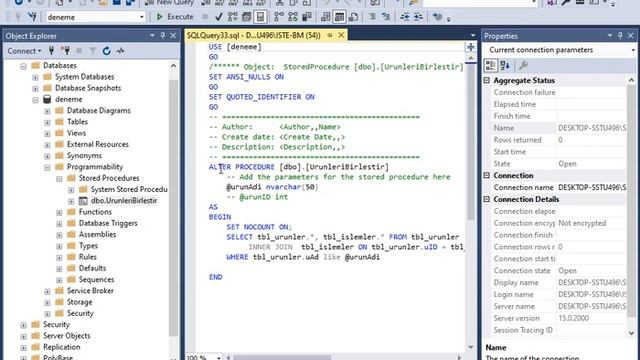Close the SQLQuery33.sql tab
This screenshot has width=640, height=360.
click(341, 36)
